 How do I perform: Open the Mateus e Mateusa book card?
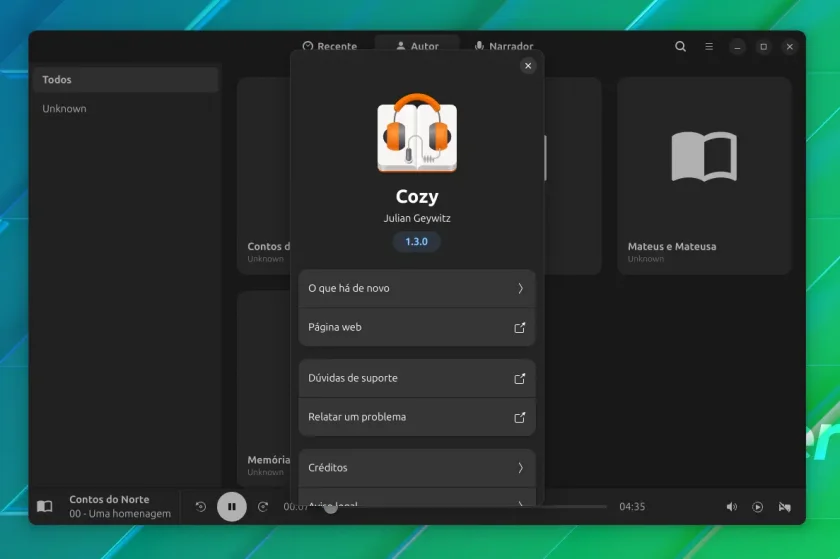coord(704,176)
